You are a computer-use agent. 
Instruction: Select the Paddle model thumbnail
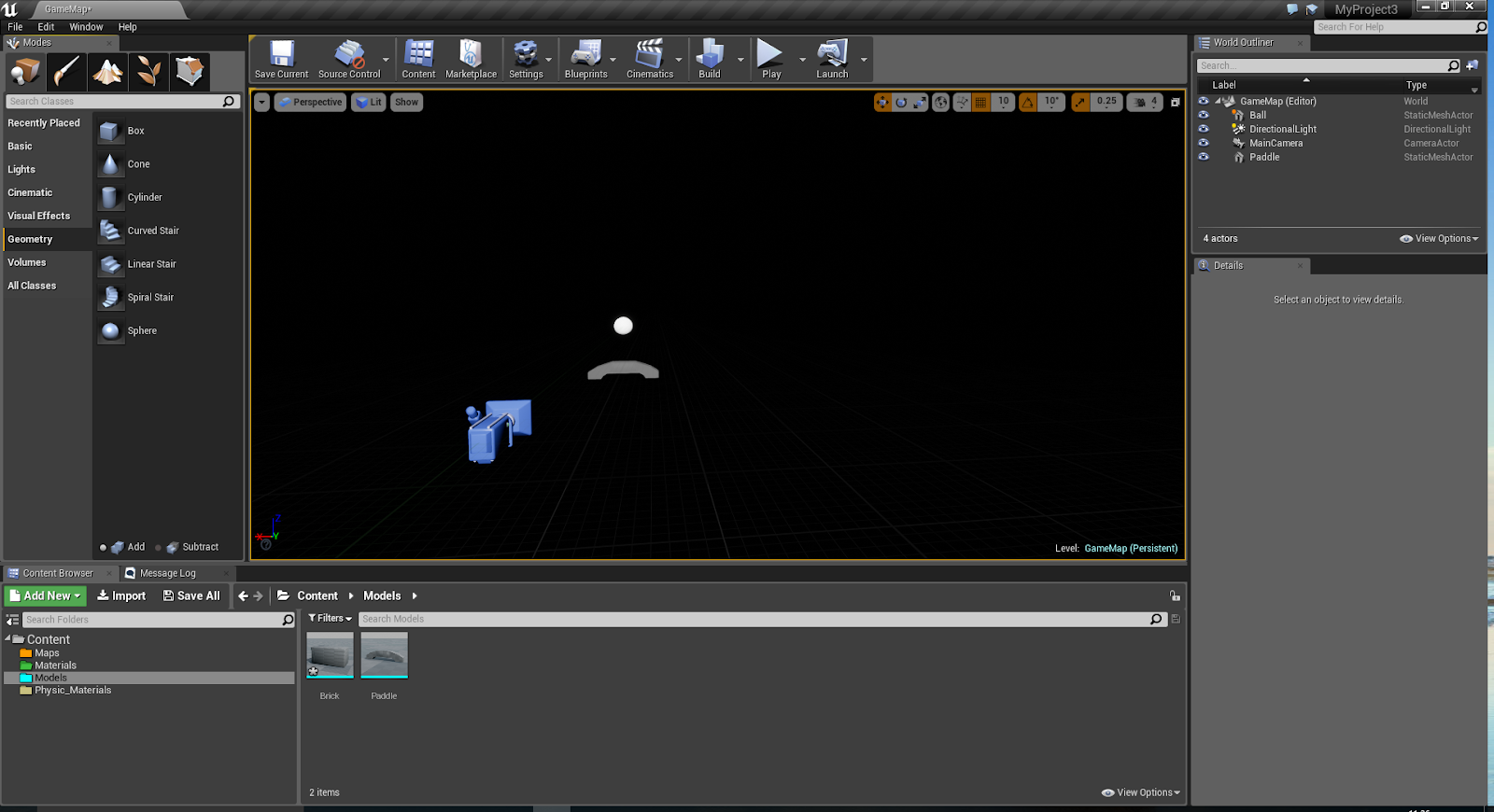point(384,655)
